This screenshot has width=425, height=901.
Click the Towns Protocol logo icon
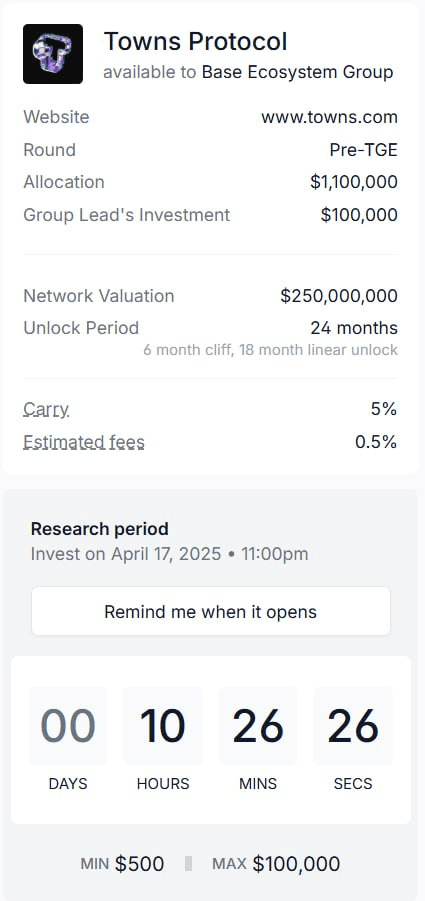(53, 54)
